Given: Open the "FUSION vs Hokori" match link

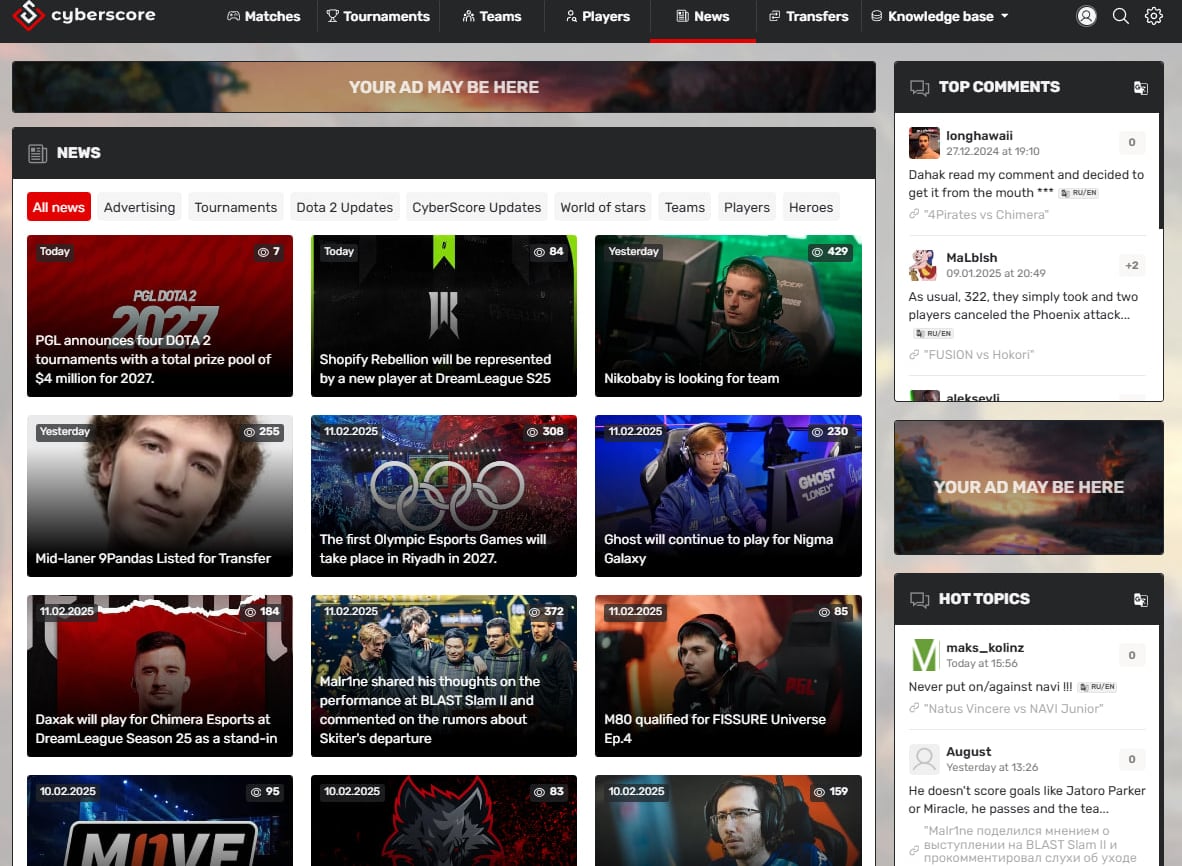Looking at the screenshot, I should [x=978, y=355].
